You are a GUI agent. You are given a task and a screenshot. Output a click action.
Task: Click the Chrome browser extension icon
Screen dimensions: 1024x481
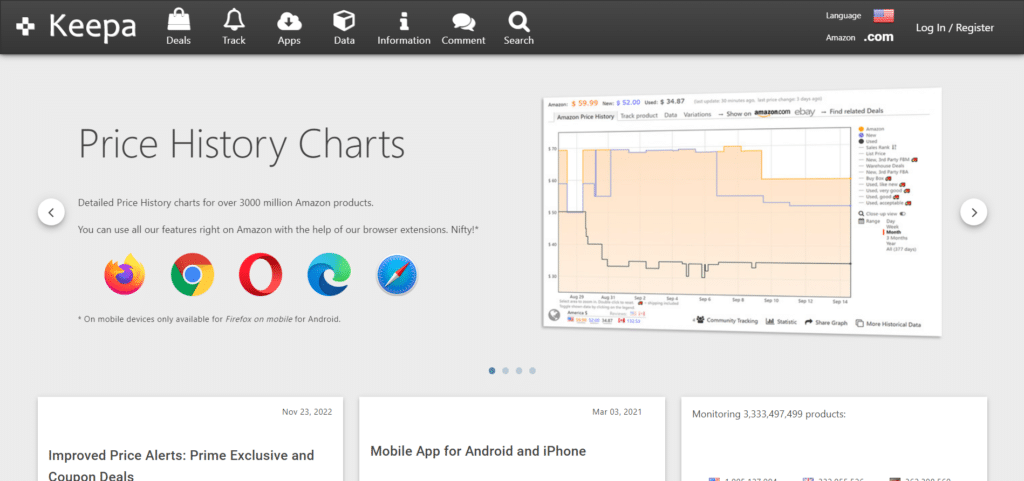192,275
